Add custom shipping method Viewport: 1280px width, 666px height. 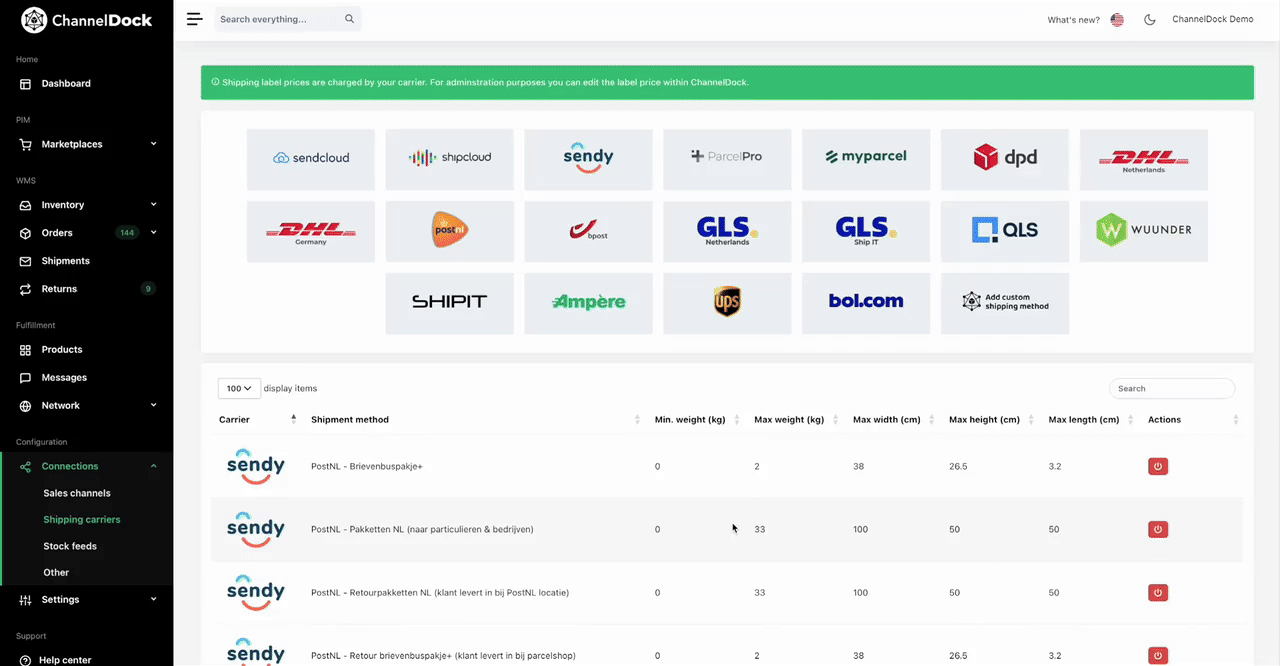[x=1005, y=303]
